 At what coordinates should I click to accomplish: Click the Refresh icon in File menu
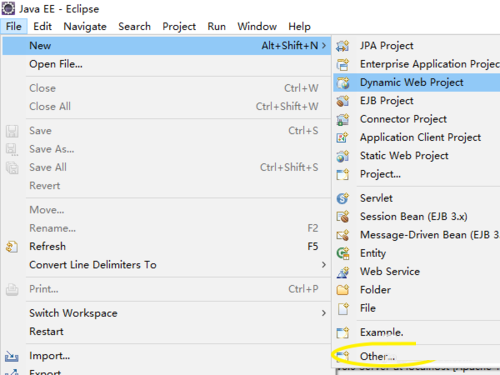point(12,247)
